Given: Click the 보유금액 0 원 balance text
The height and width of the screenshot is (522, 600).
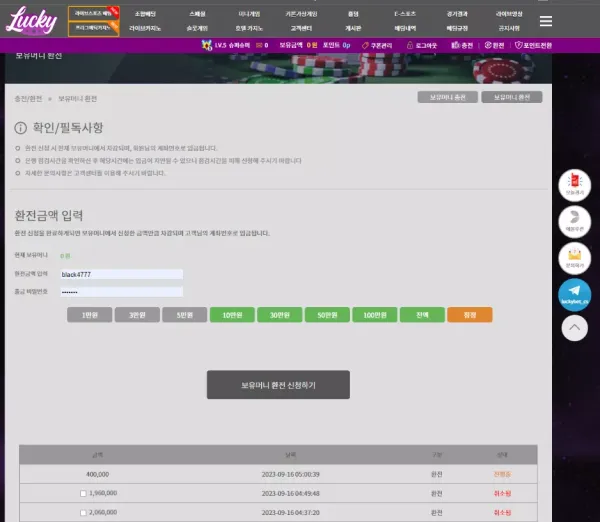Looking at the screenshot, I should coord(298,45).
